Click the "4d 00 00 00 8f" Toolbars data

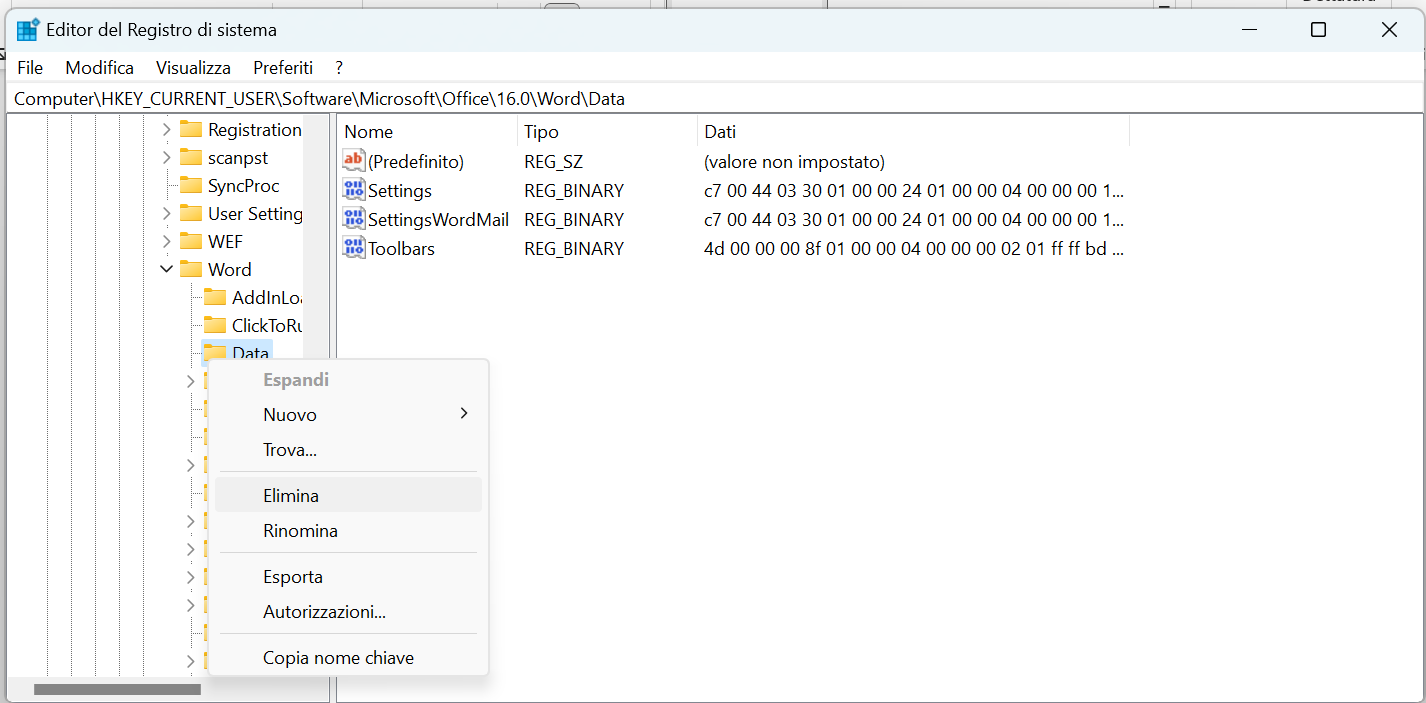(x=914, y=248)
